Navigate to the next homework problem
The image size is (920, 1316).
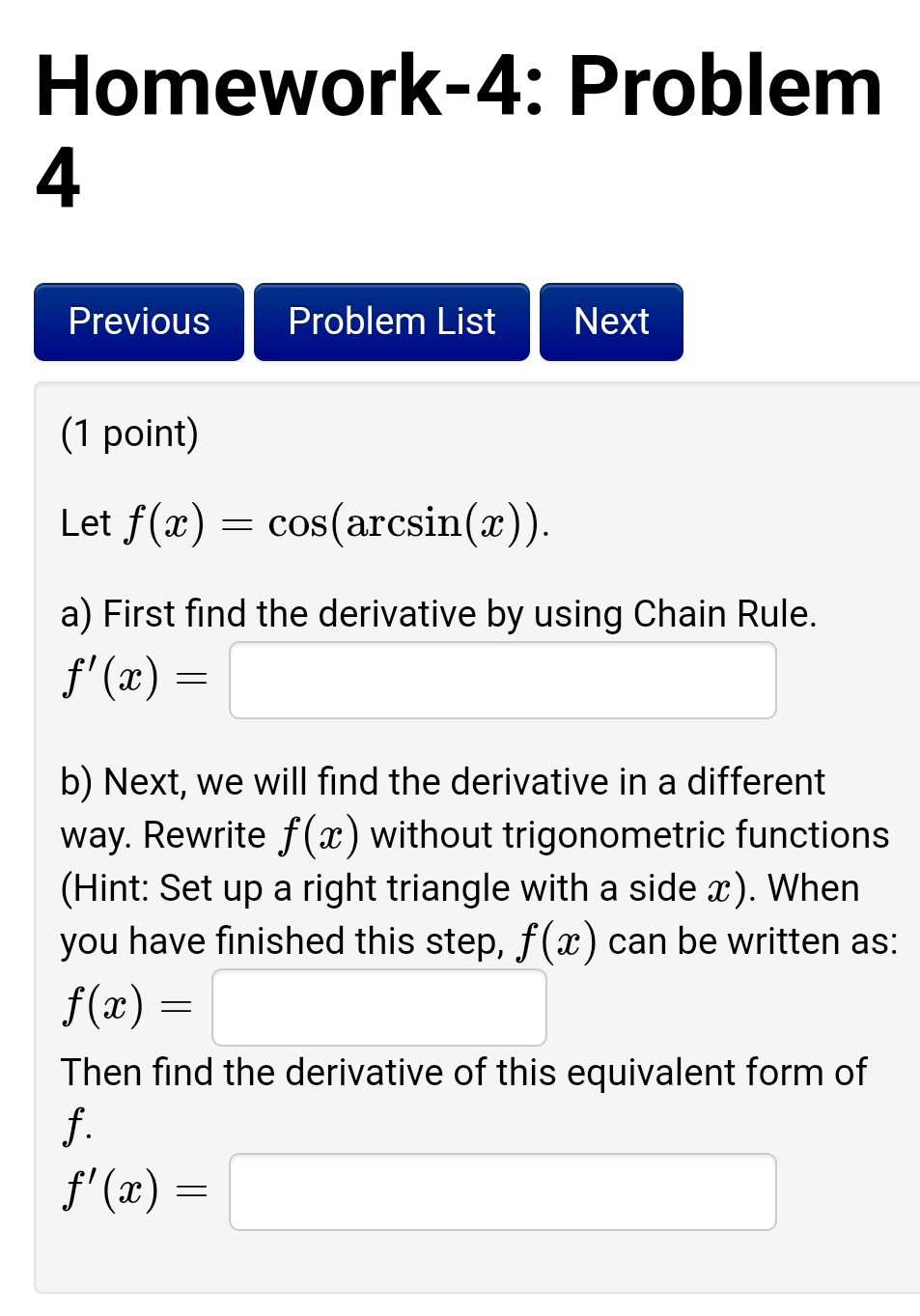tap(610, 321)
